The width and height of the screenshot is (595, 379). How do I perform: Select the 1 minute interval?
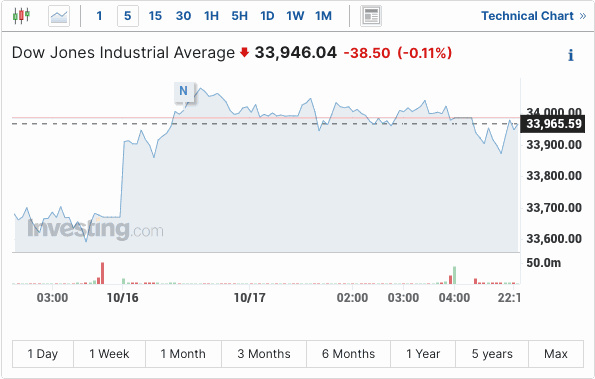[x=99, y=16]
